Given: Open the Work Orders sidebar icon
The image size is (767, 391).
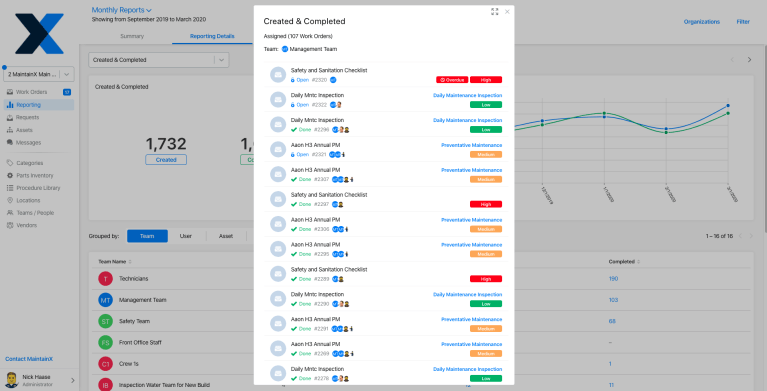Looking at the screenshot, I should pos(10,92).
